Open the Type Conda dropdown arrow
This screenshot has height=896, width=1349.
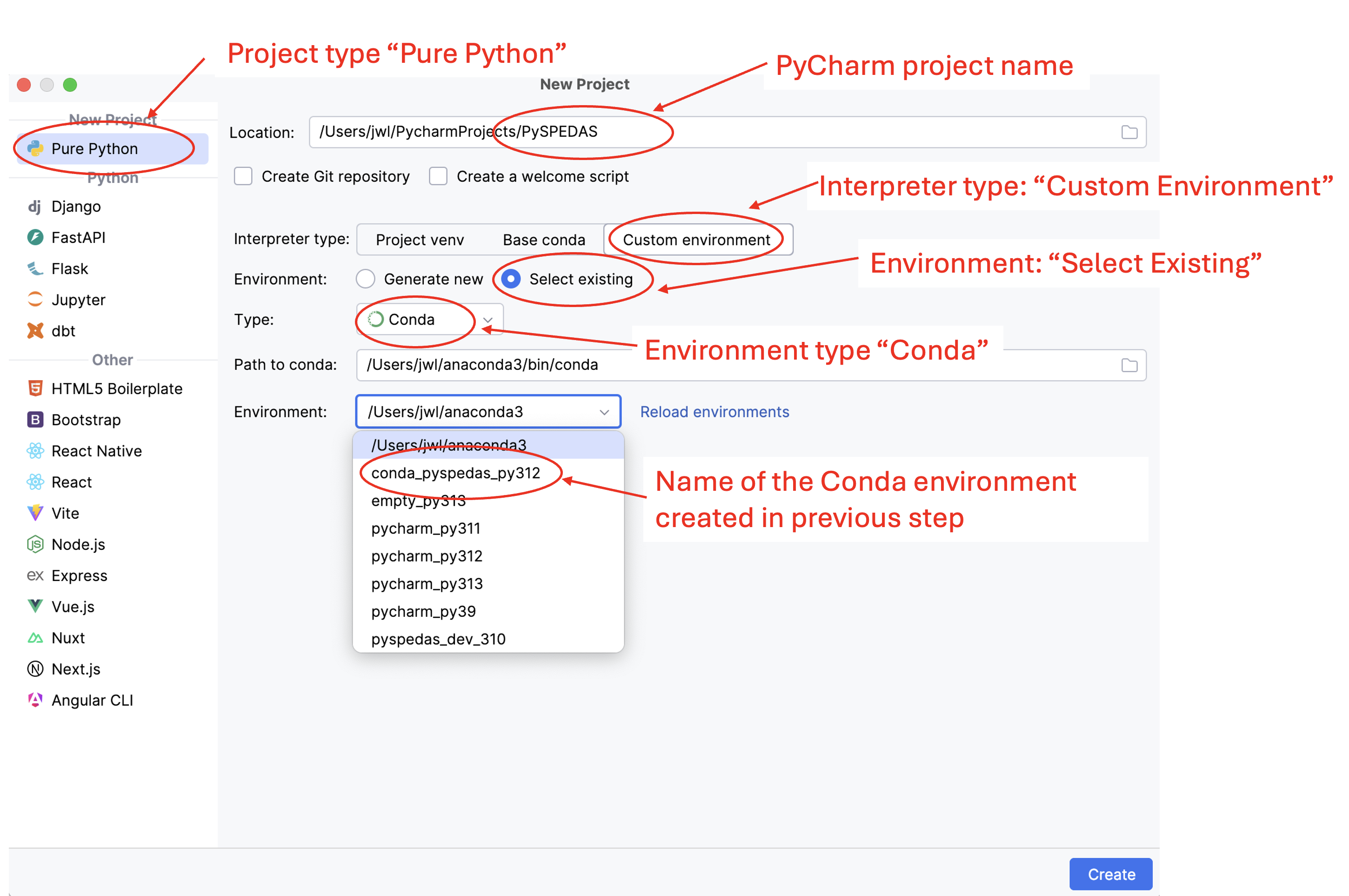point(488,320)
